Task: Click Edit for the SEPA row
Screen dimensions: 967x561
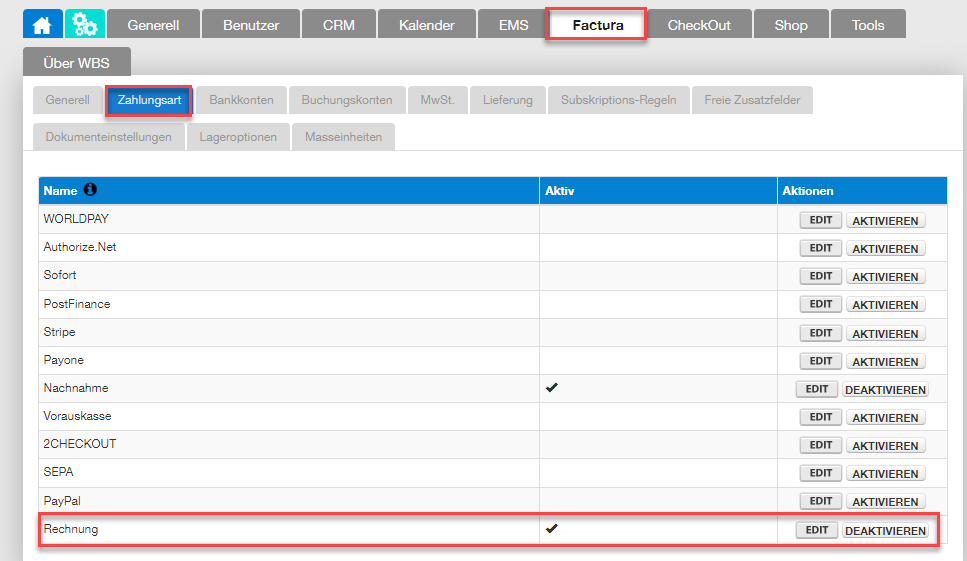Action: [x=820, y=473]
